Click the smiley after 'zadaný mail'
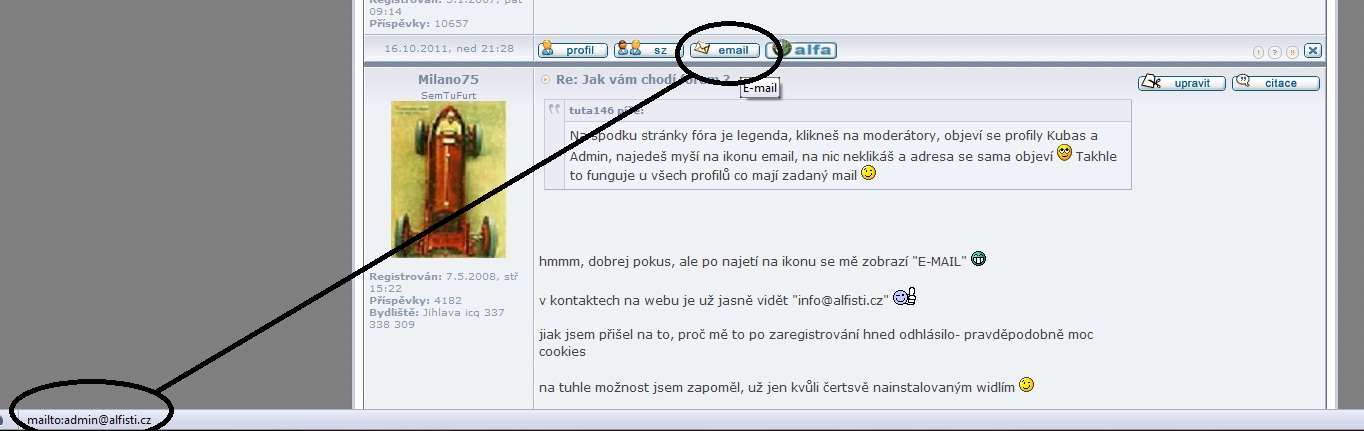Screen dimensions: 1364x431 868,173
